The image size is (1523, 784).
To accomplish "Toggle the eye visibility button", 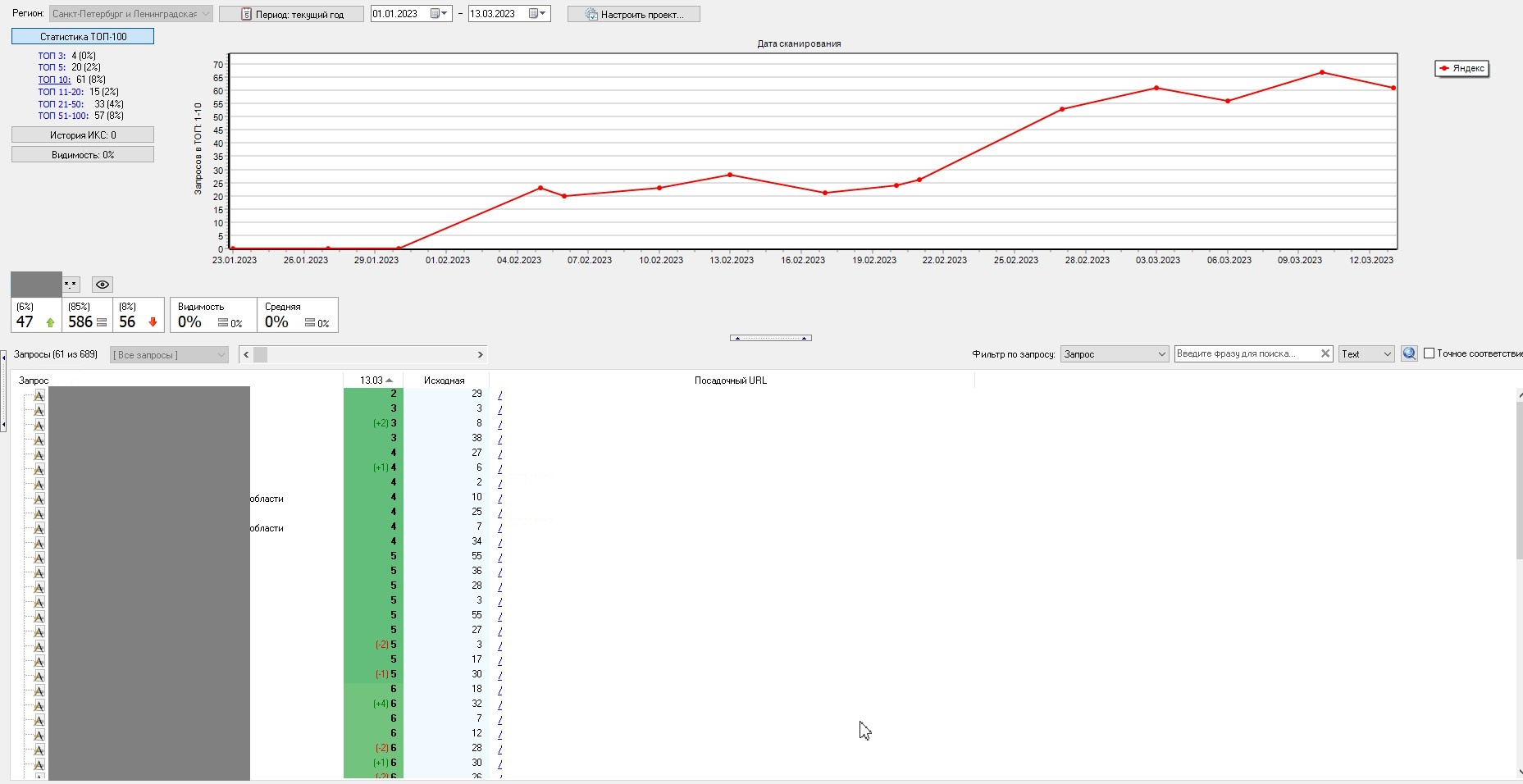I will coord(102,285).
